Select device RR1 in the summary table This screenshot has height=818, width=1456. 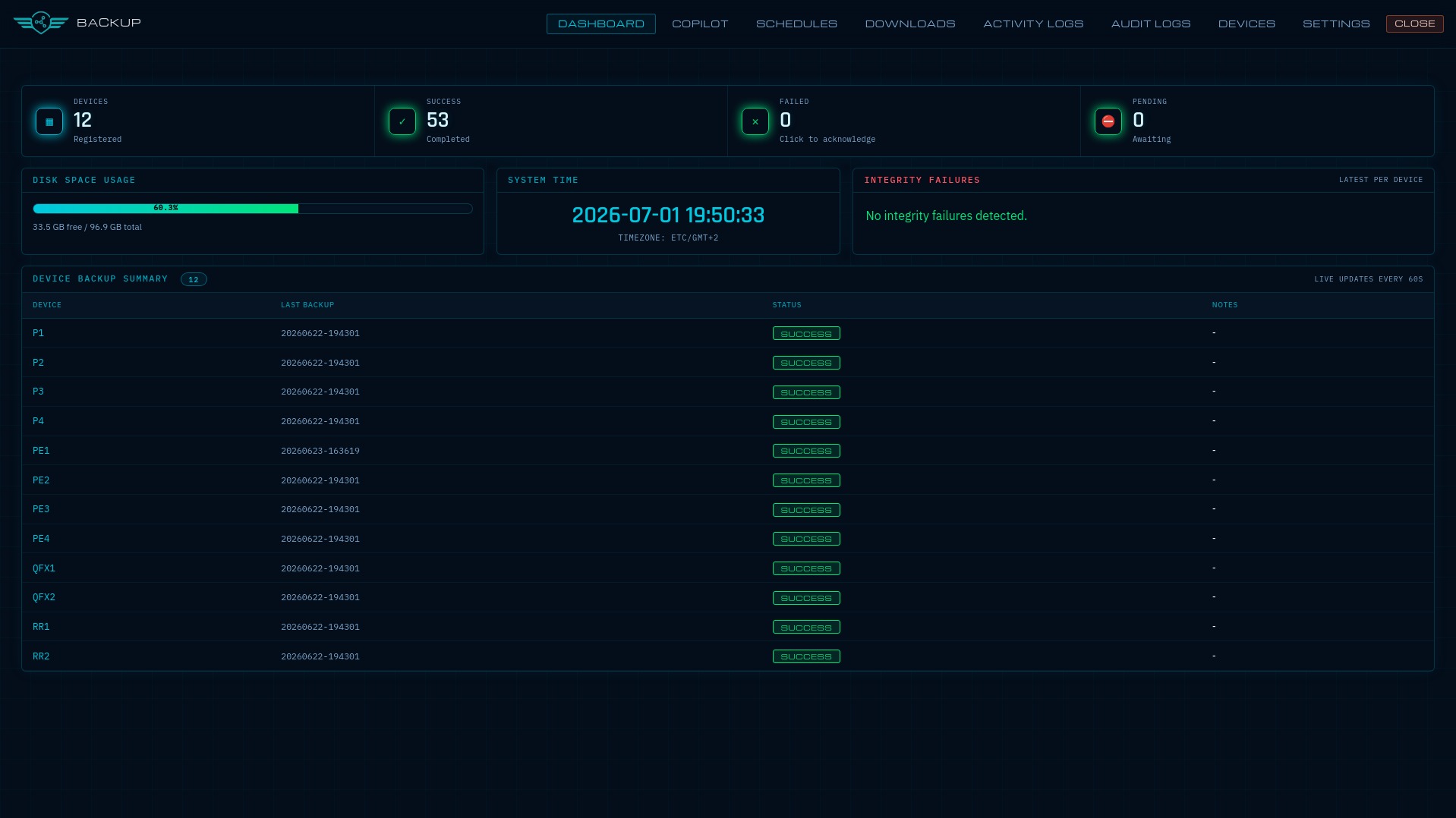41,627
